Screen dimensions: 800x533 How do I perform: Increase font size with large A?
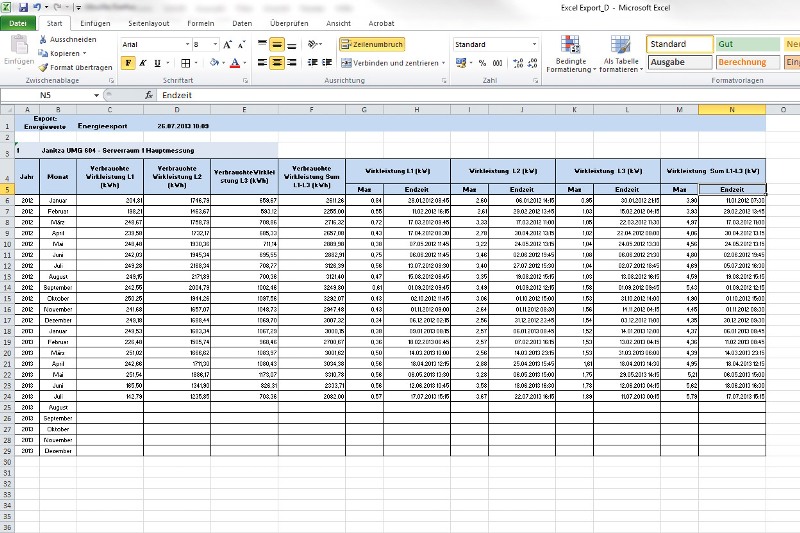point(228,44)
